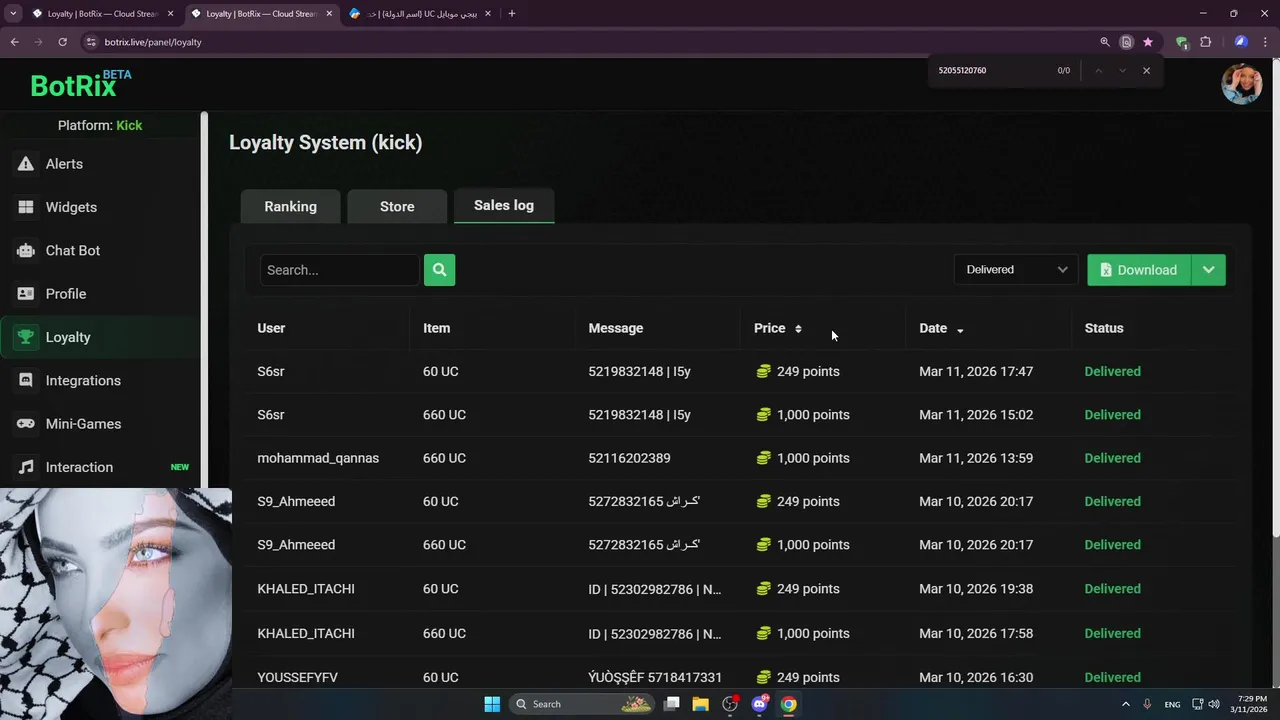The width and height of the screenshot is (1280, 720).
Task: Open the tab search dropdown arrow
Action: click(13, 14)
